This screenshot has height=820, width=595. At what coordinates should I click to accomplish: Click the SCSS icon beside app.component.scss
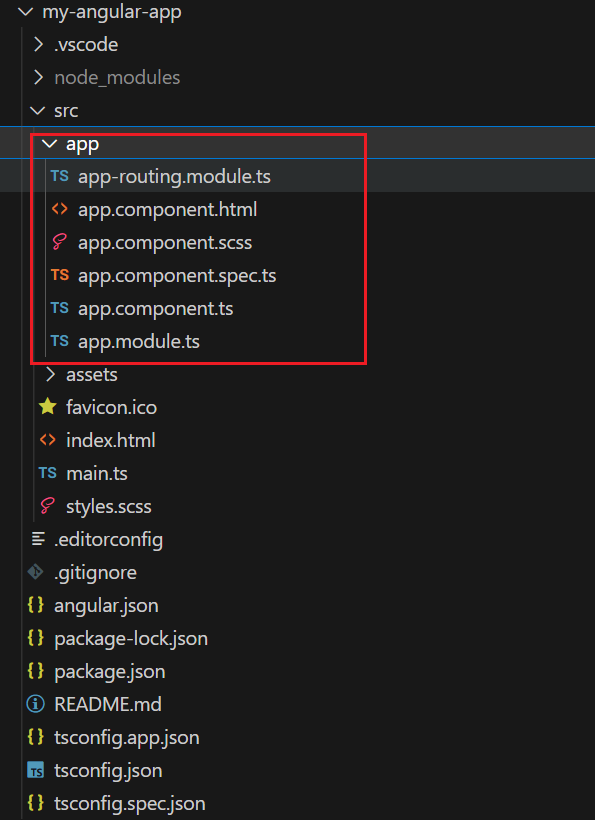(58, 242)
